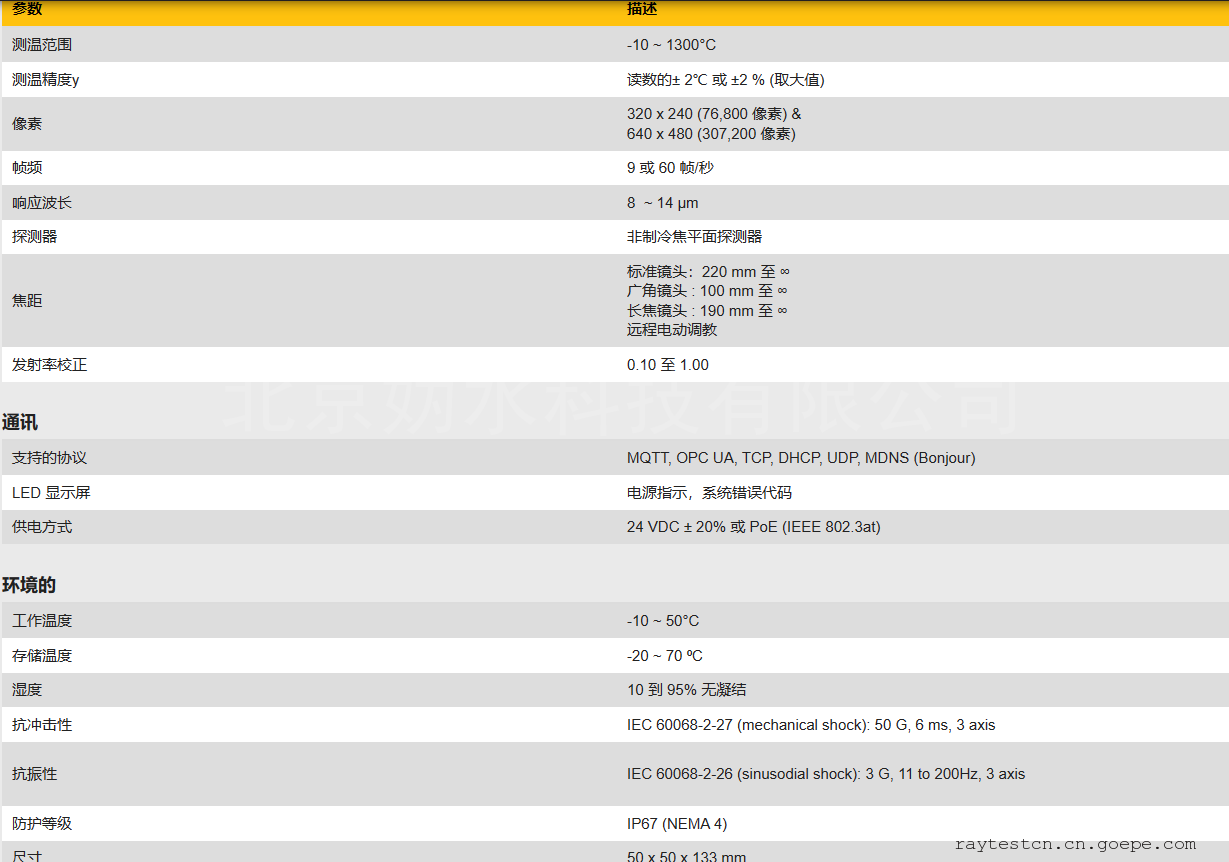Click the 发射率校正 row label
This screenshot has height=862, width=1229.
point(49,365)
